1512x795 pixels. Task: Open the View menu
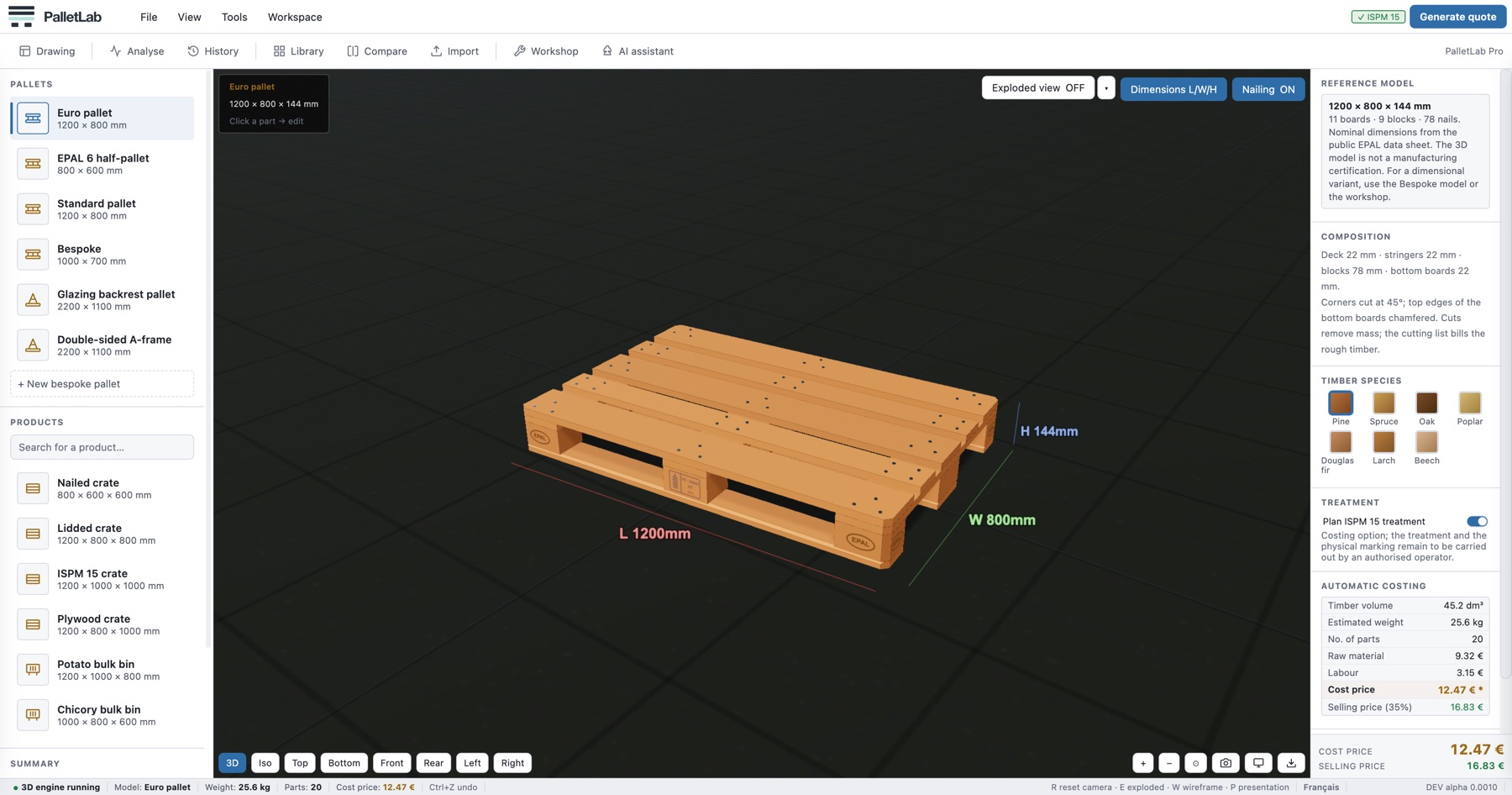pos(189,17)
